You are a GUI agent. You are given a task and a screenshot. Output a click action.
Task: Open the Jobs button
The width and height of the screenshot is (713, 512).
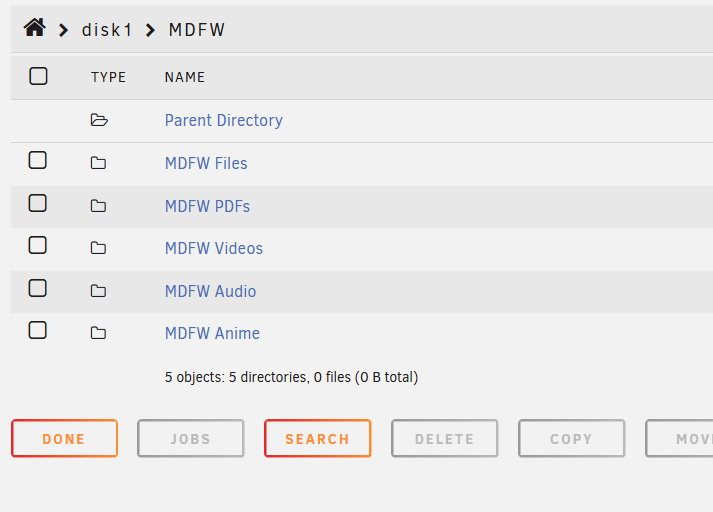(190, 438)
